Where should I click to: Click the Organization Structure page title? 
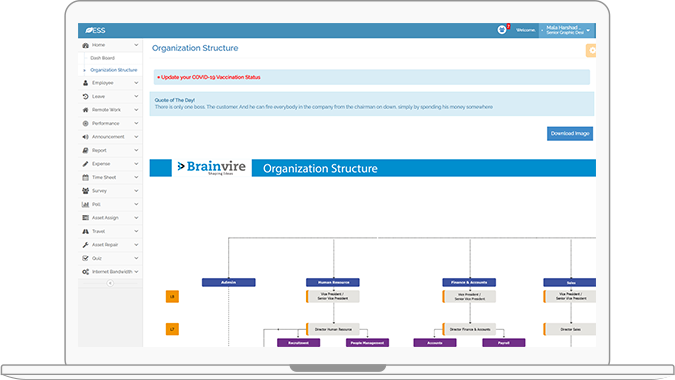click(x=195, y=48)
